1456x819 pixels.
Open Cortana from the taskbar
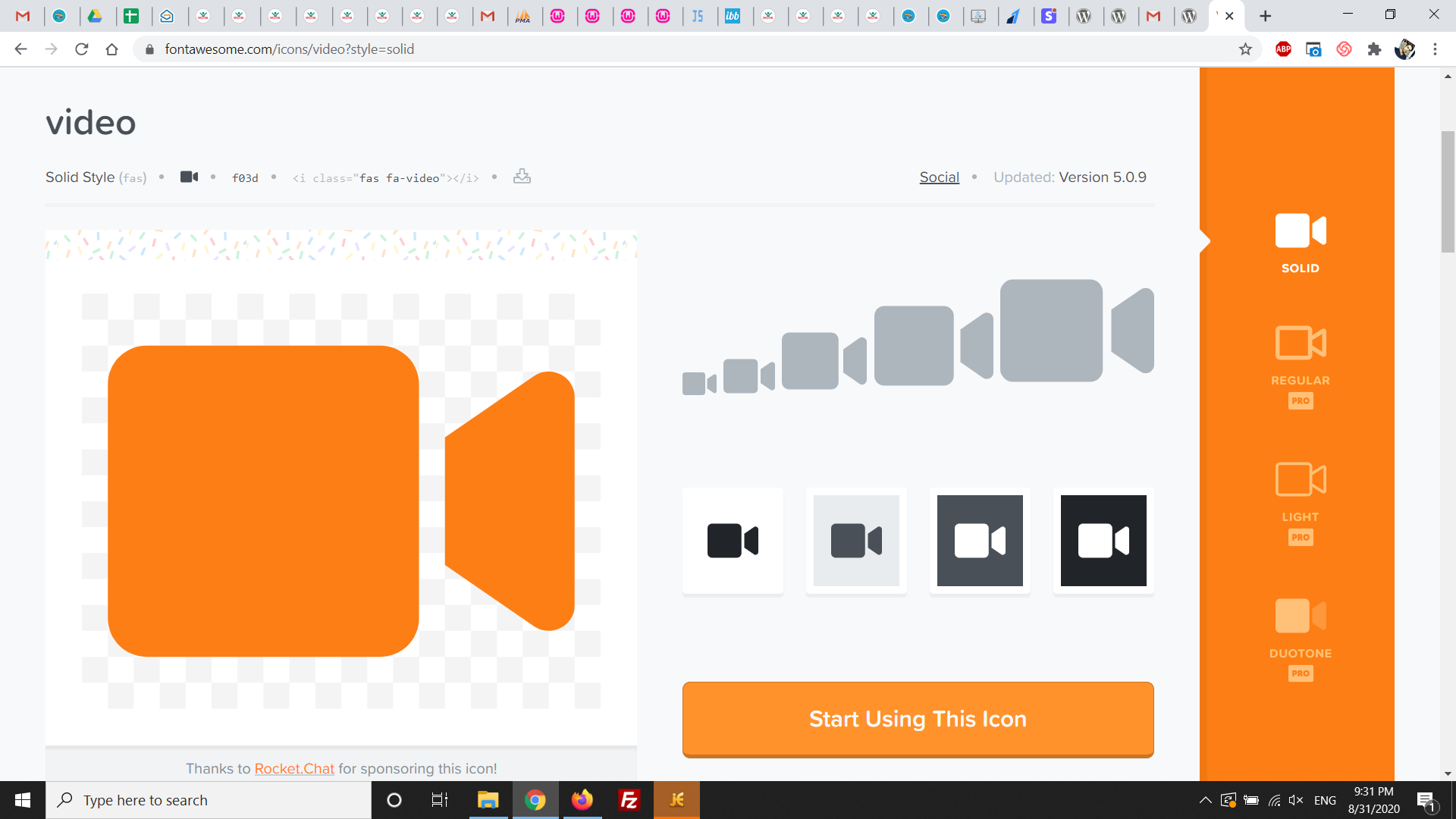394,800
